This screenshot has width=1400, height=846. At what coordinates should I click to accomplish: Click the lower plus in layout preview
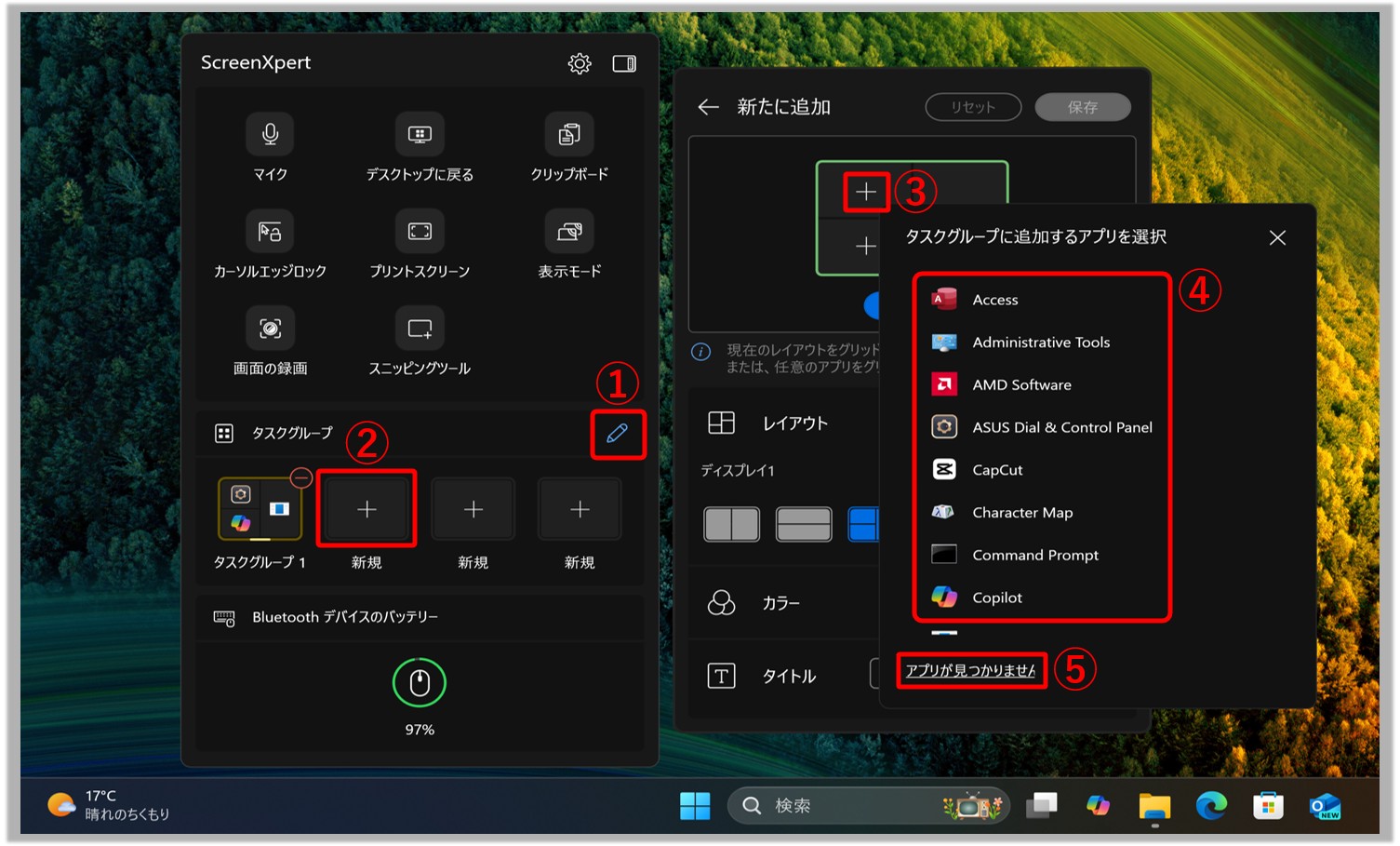(x=866, y=246)
